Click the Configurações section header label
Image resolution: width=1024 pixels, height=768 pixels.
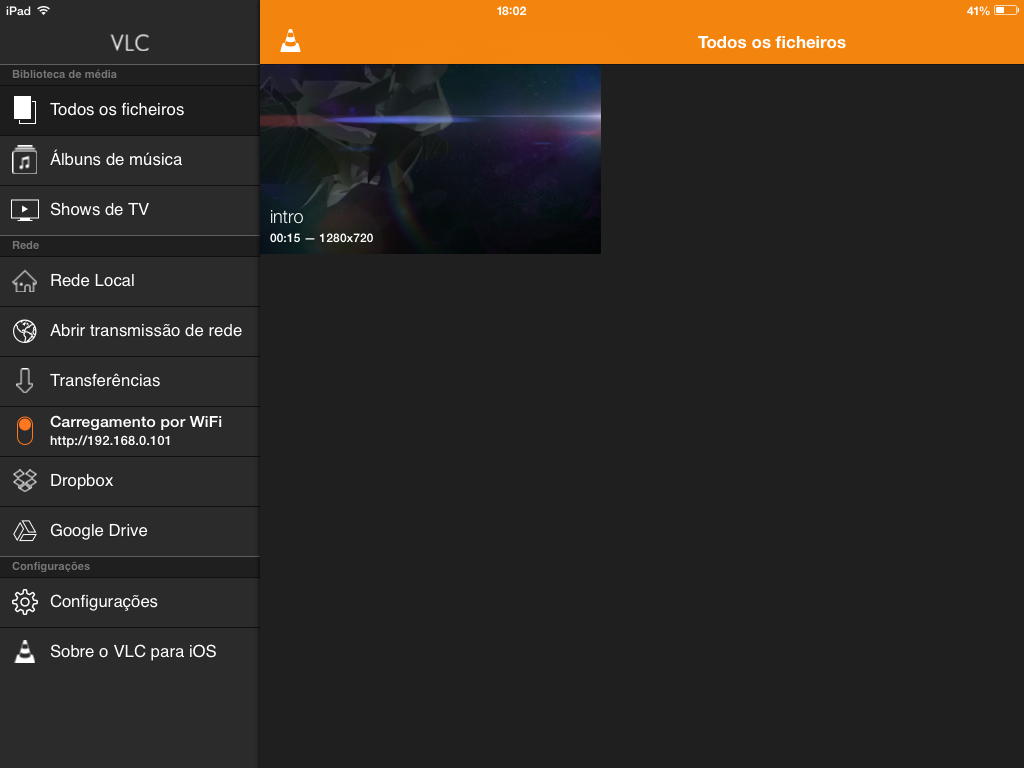coord(51,566)
